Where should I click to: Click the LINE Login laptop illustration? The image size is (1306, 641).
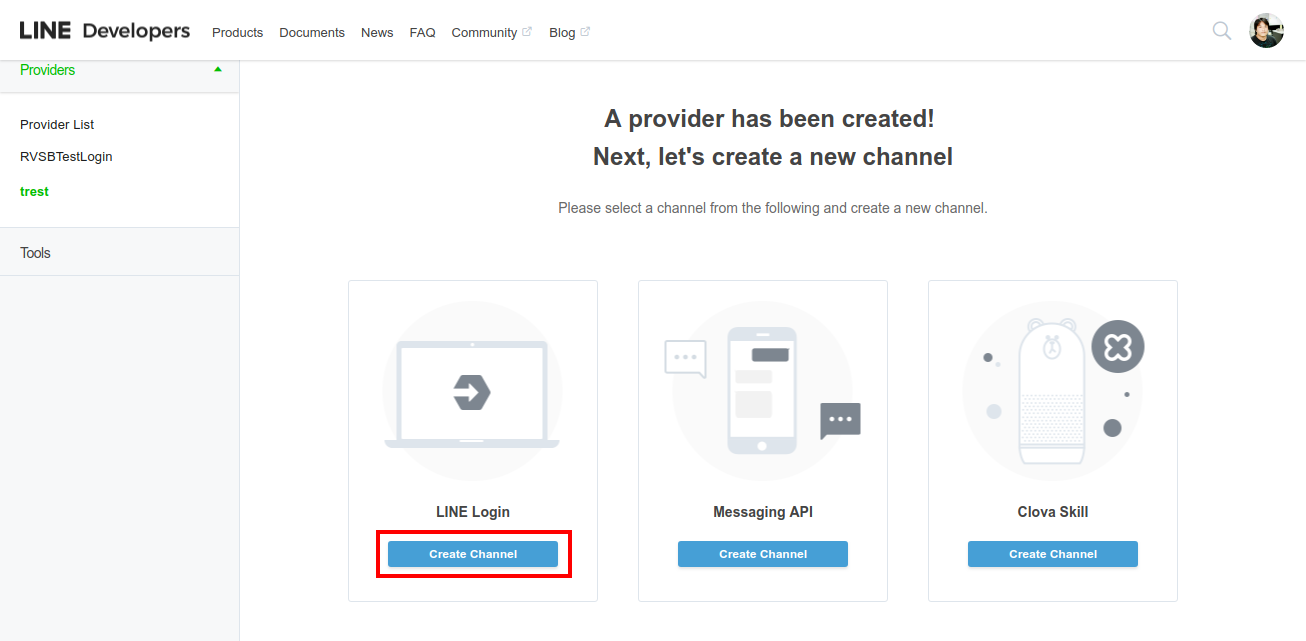click(472, 391)
